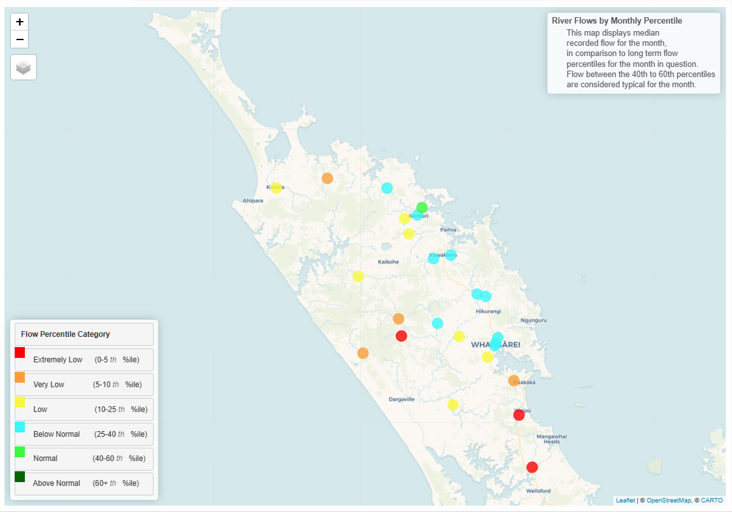Click the red Extremely Low legend swatch
Screen dimensions: 732x512
click(x=20, y=352)
